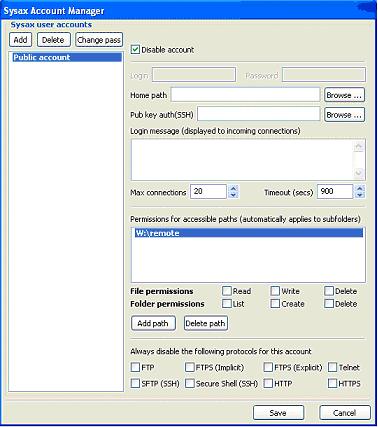Enable Folder permissions Delete checkbox
378x427 pixels.
329,304
